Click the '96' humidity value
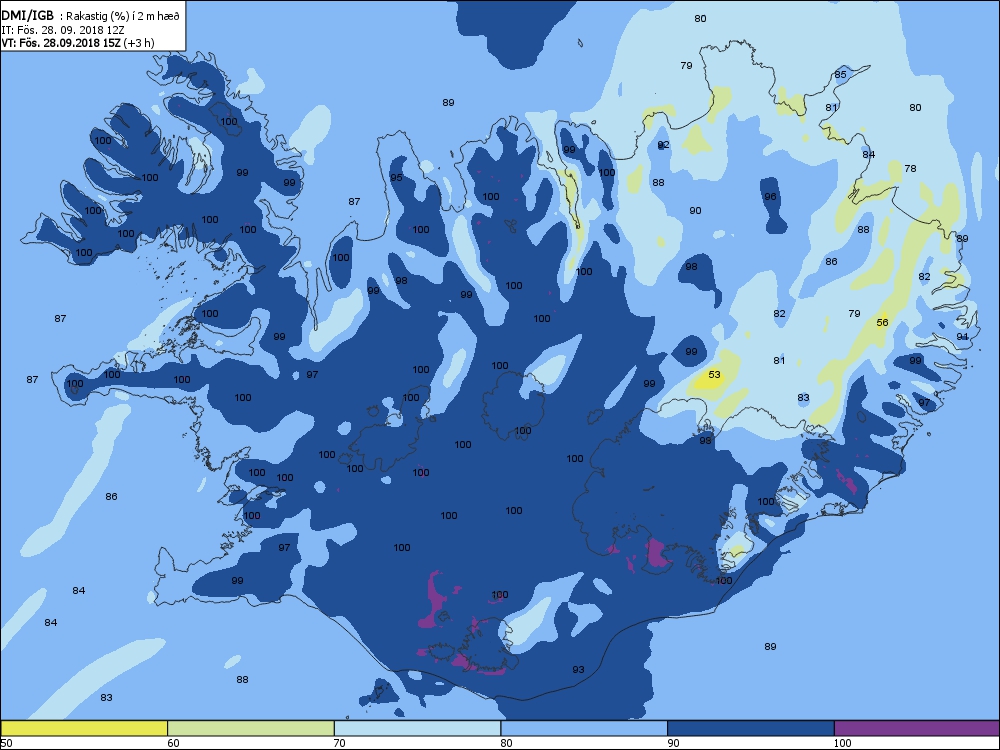The image size is (1000, 750). pos(770,196)
